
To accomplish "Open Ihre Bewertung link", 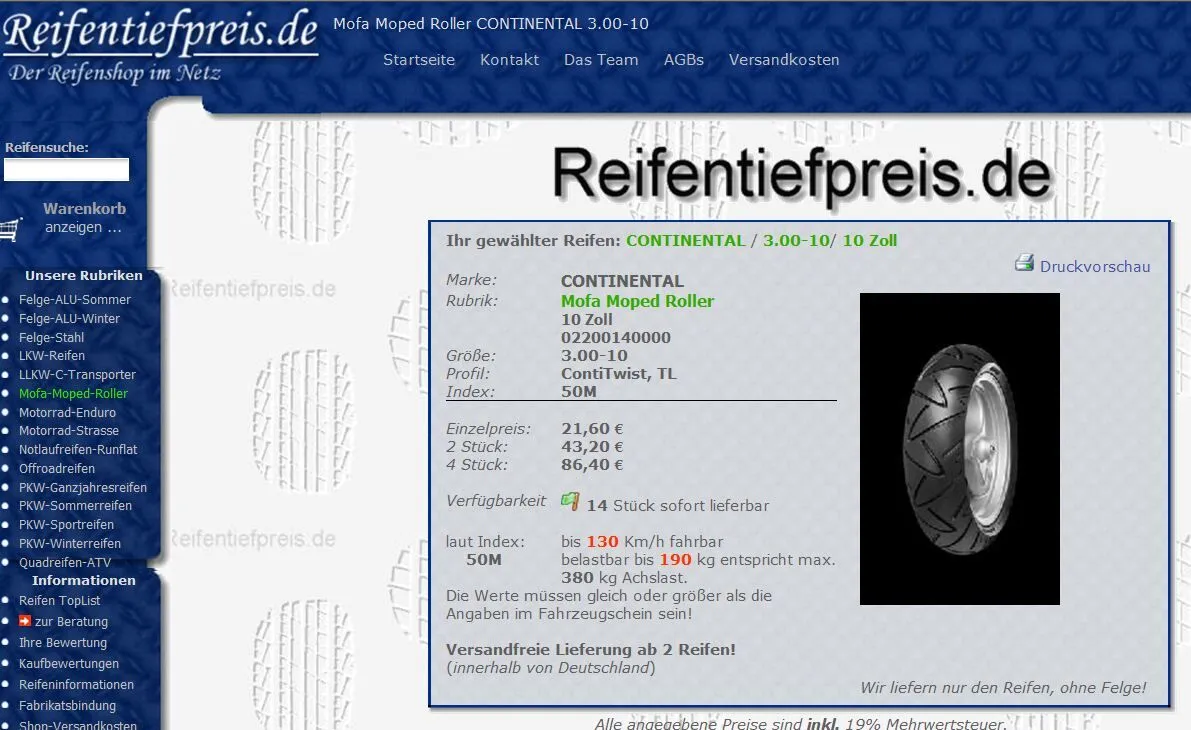I will coord(62,643).
